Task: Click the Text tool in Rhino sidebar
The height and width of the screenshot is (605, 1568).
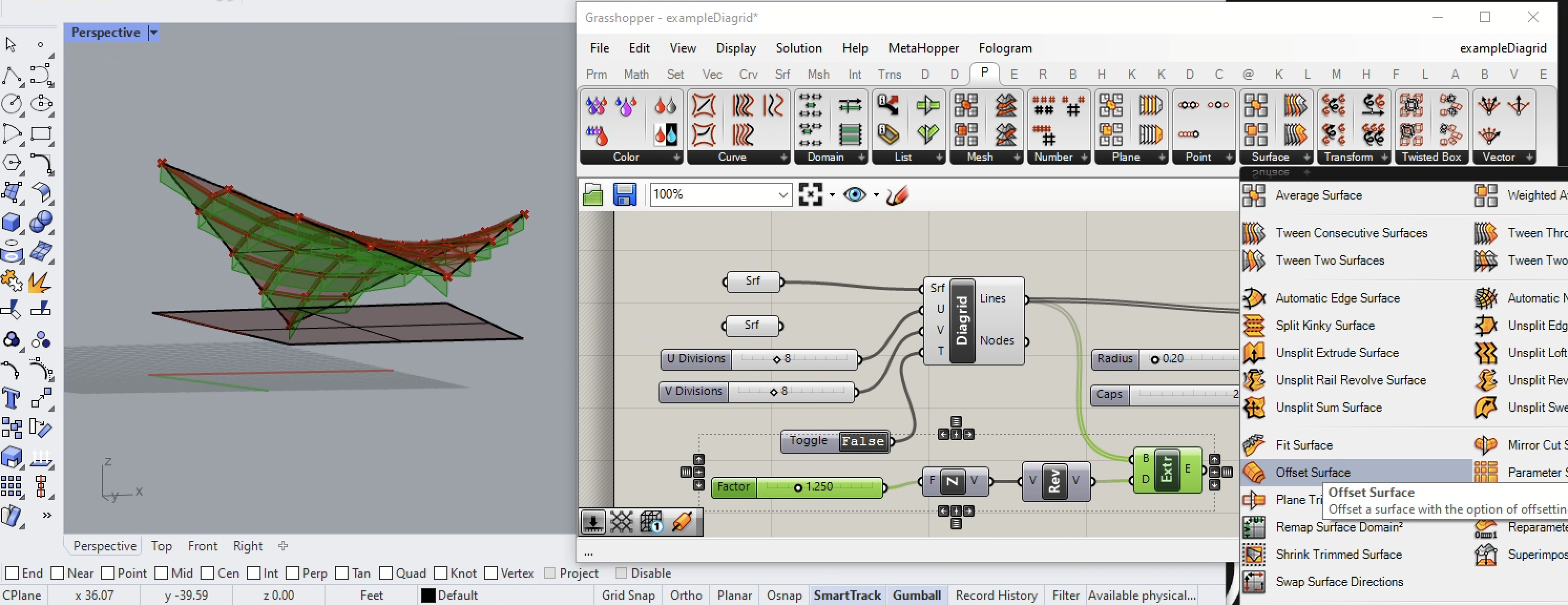Action: (12, 399)
